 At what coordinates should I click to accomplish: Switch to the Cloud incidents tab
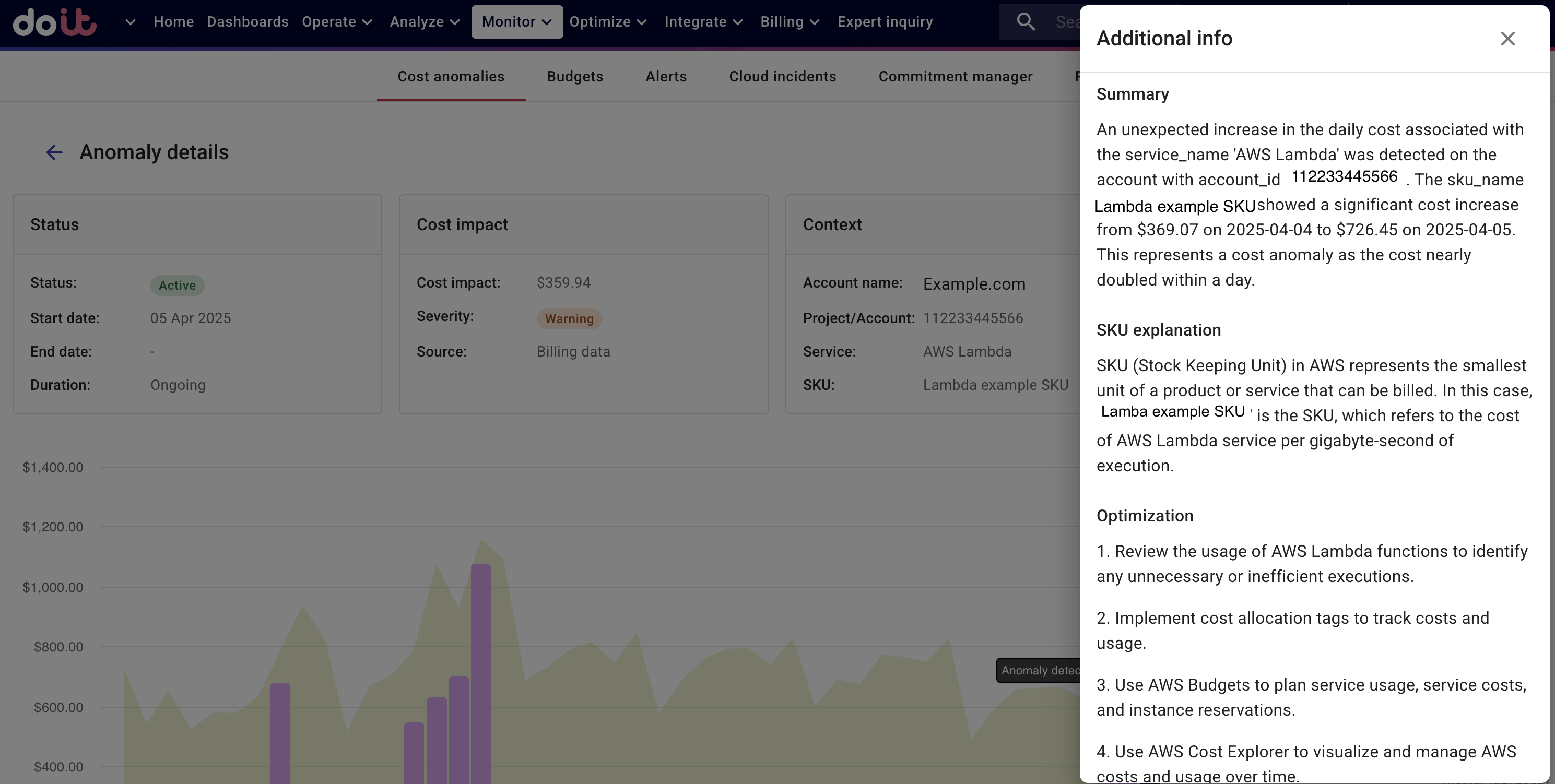click(782, 77)
